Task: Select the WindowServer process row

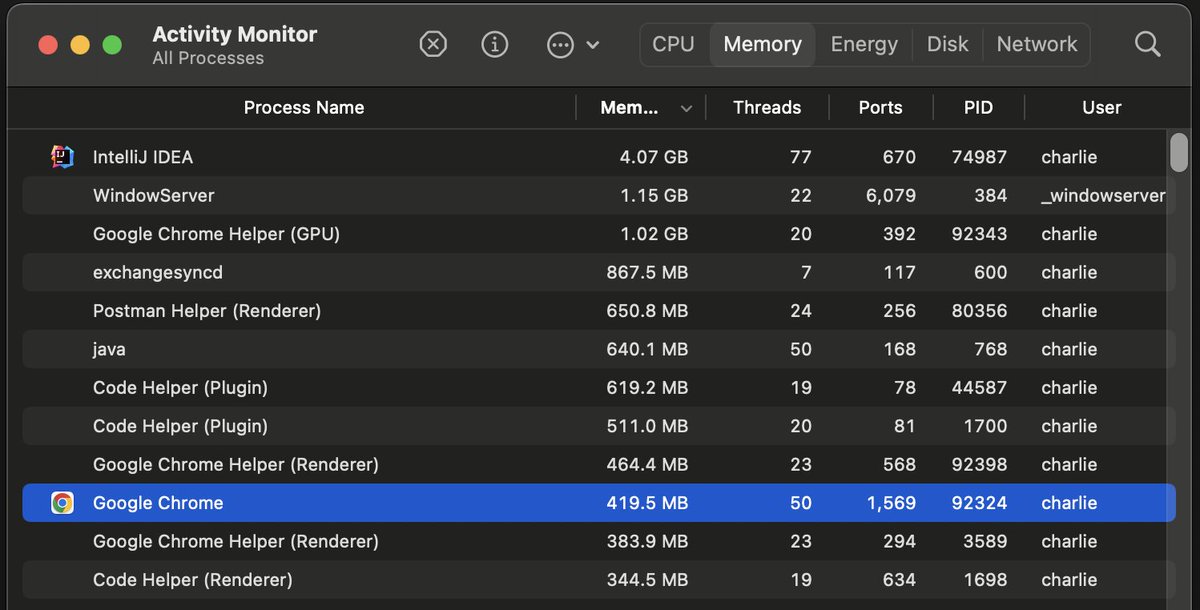Action: coord(598,195)
